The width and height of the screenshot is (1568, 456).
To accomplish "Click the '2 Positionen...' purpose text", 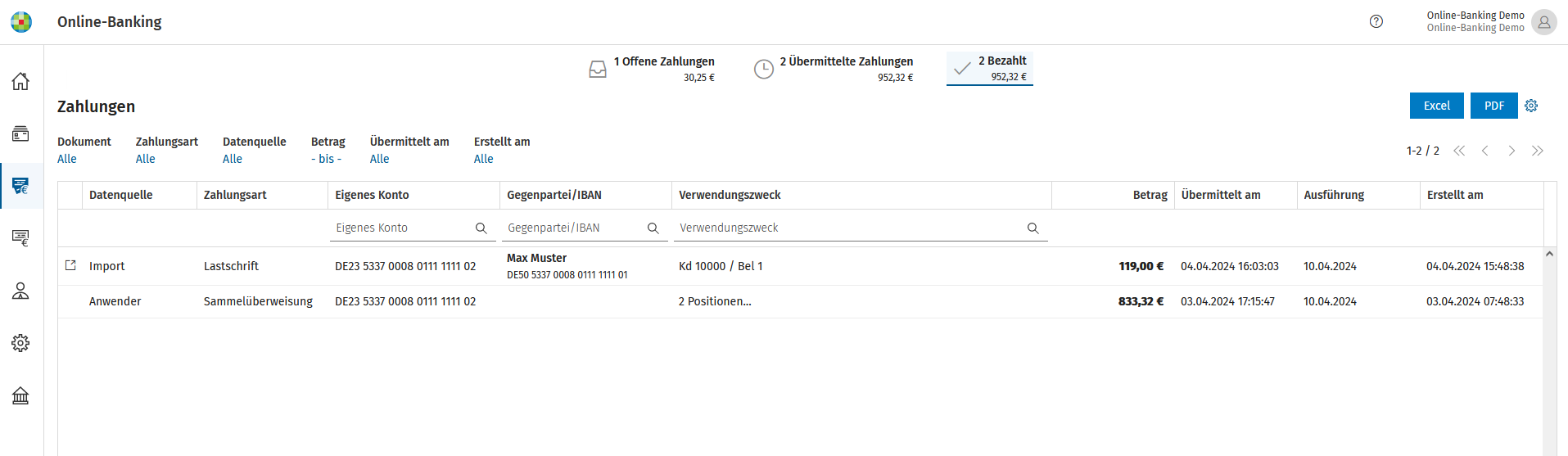I will tap(715, 301).
